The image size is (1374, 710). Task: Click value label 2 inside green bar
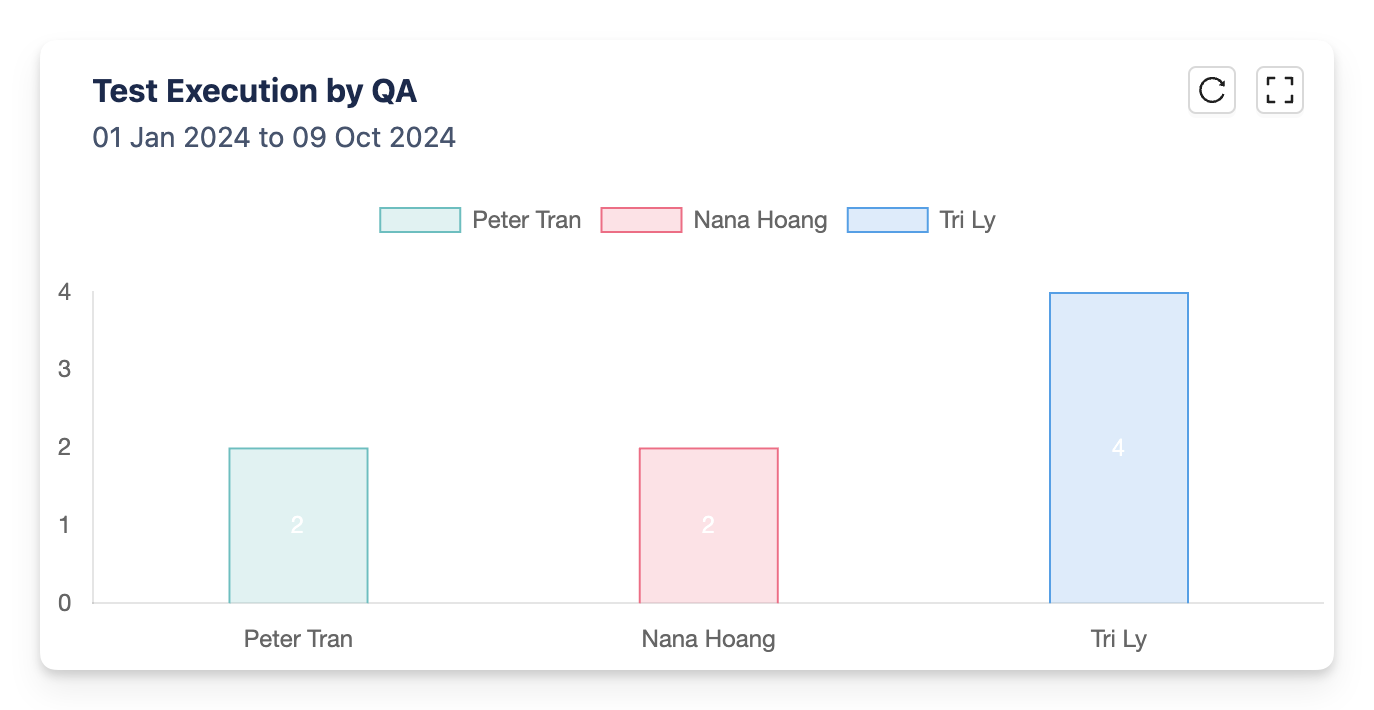(297, 525)
